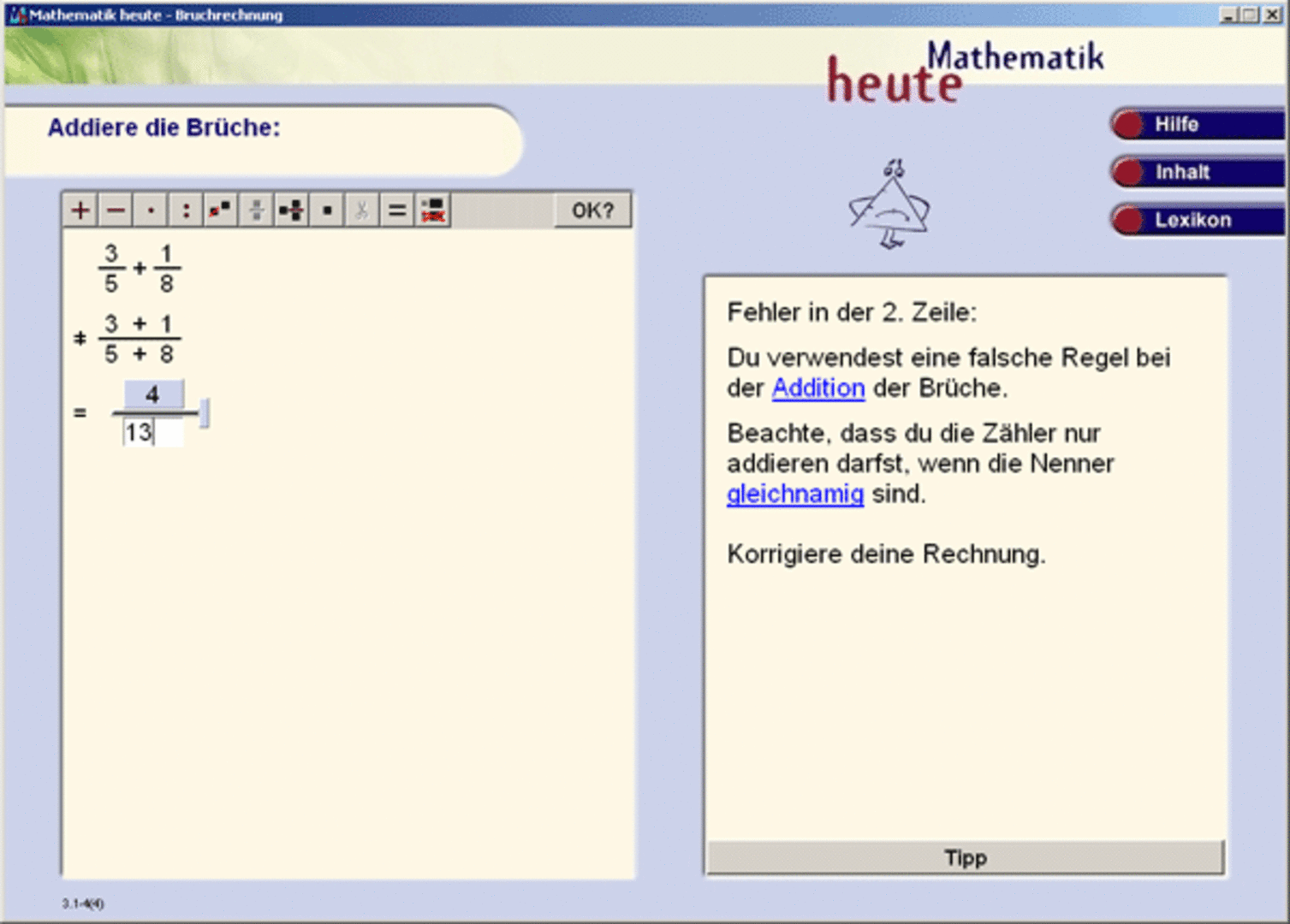Click the greyed-out scissors icon

pos(362,210)
